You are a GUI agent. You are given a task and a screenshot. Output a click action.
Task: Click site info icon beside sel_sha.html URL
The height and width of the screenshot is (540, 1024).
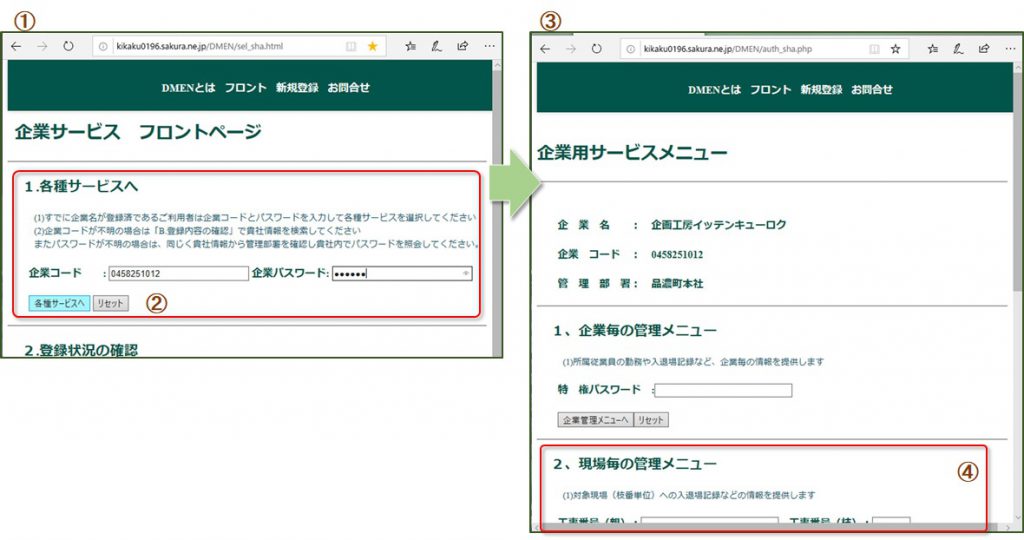tap(103, 46)
